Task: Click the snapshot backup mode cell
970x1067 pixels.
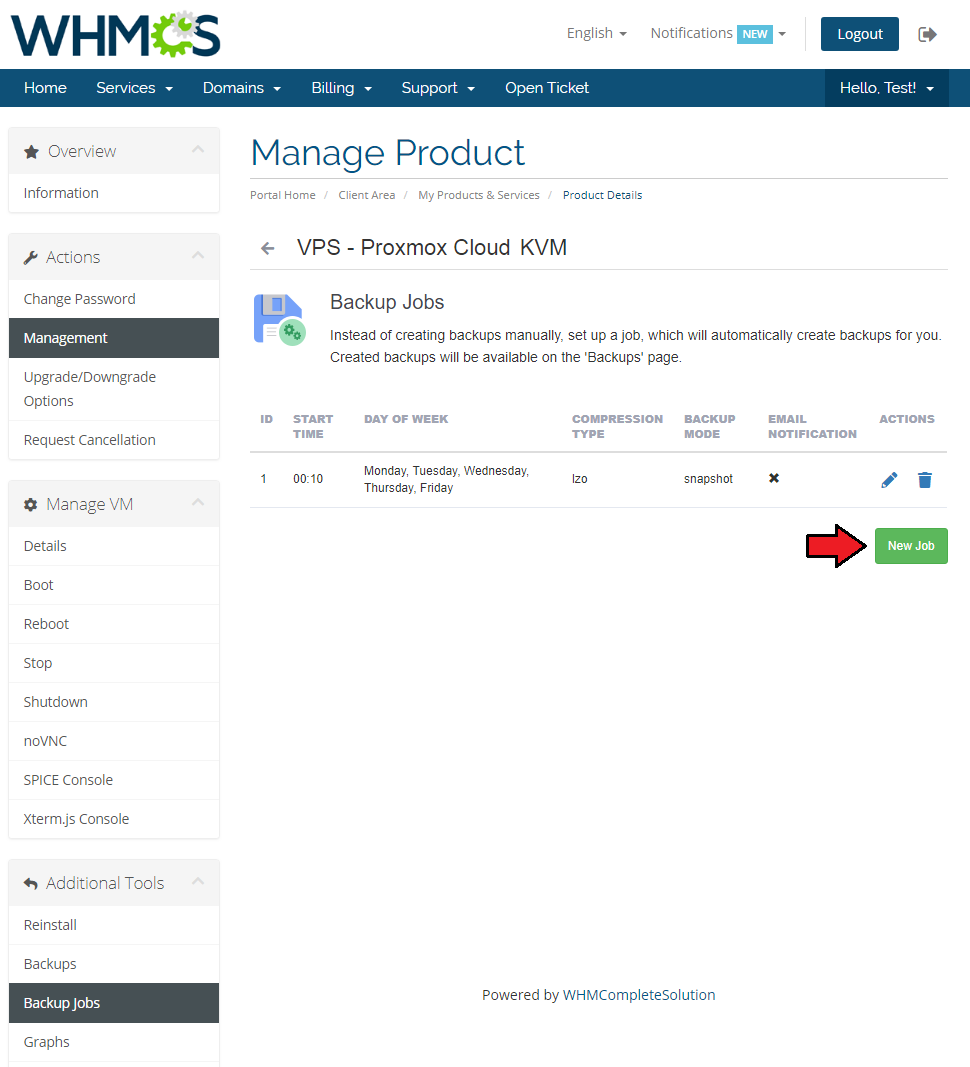Action: [708, 479]
